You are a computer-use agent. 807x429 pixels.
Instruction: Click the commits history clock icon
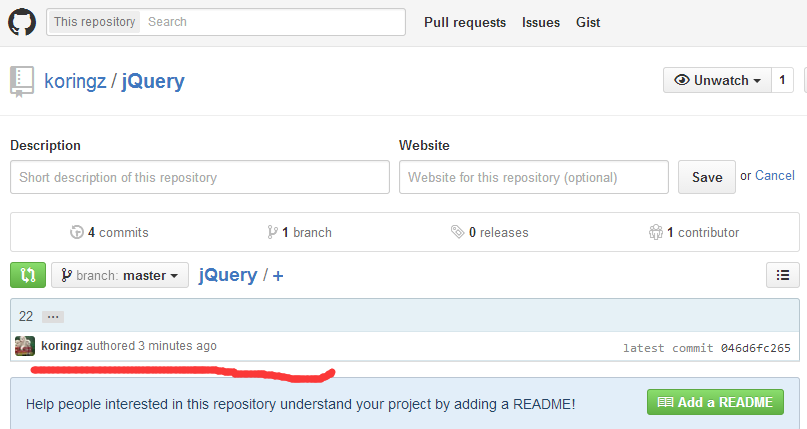tap(77, 233)
